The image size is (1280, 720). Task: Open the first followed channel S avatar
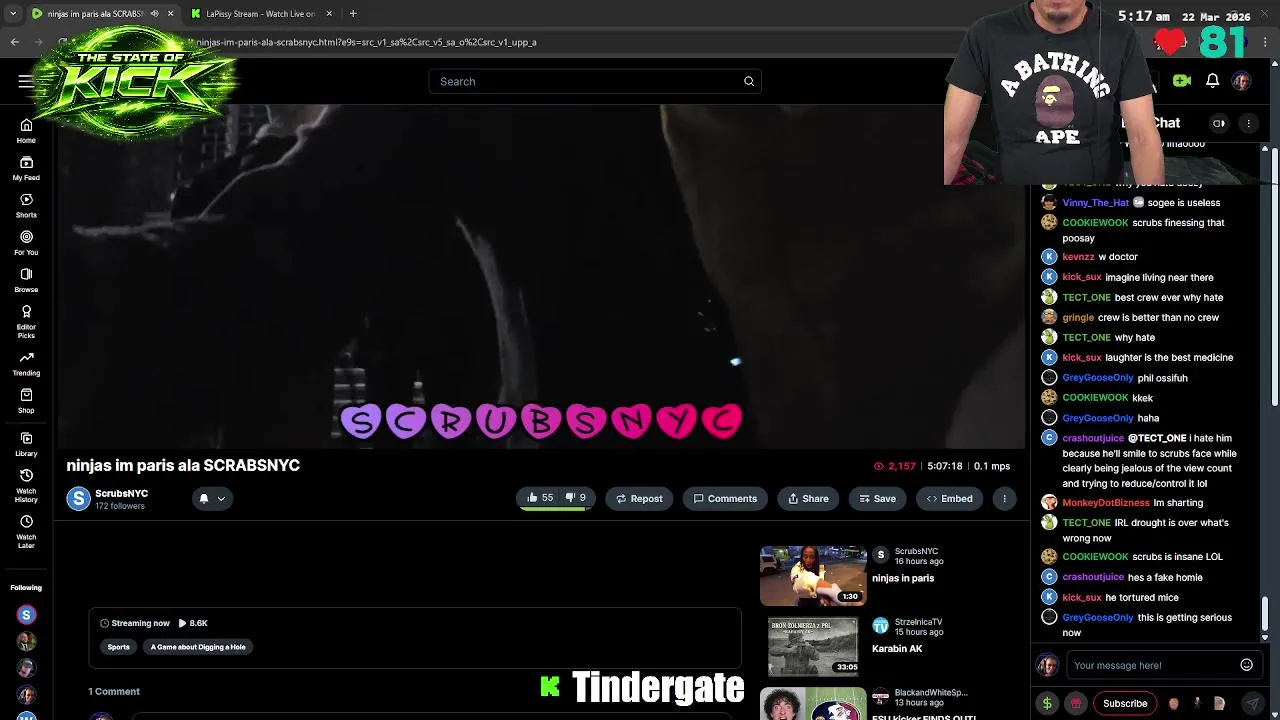26,615
